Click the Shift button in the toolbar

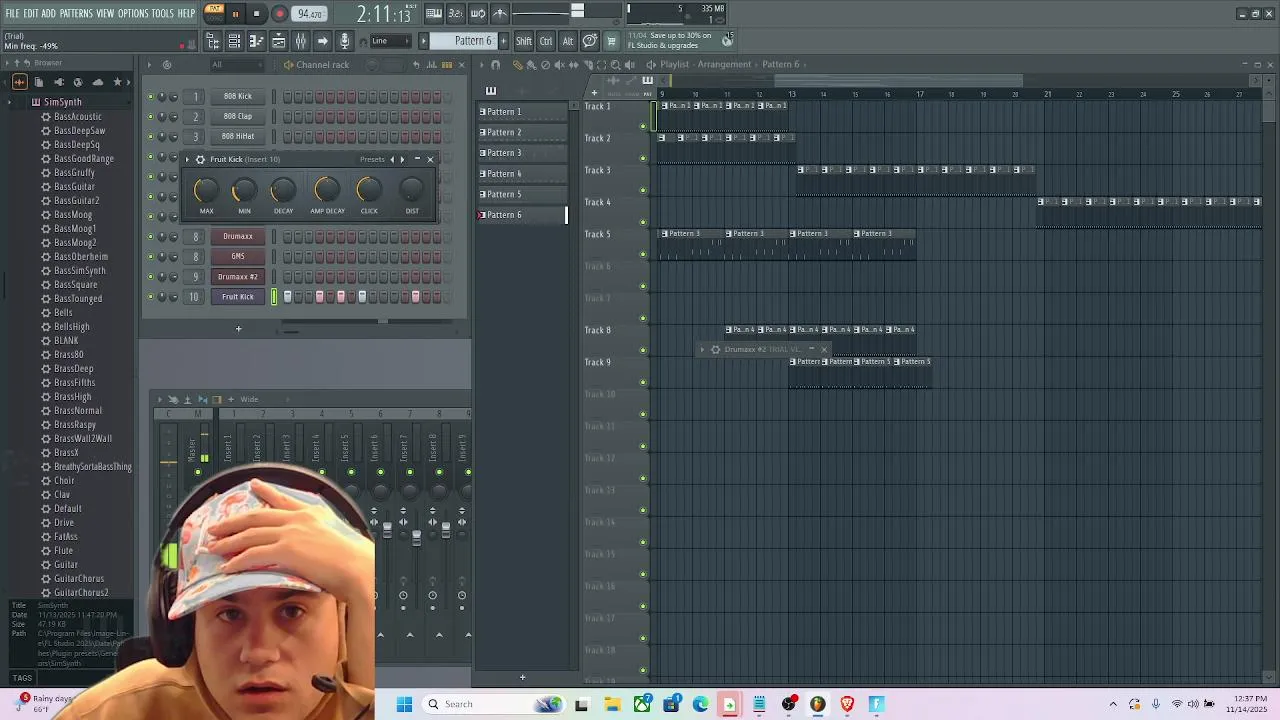(524, 41)
